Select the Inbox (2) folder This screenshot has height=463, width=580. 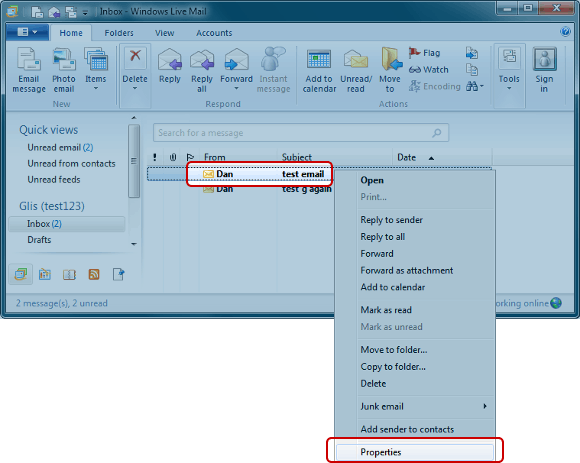67,224
